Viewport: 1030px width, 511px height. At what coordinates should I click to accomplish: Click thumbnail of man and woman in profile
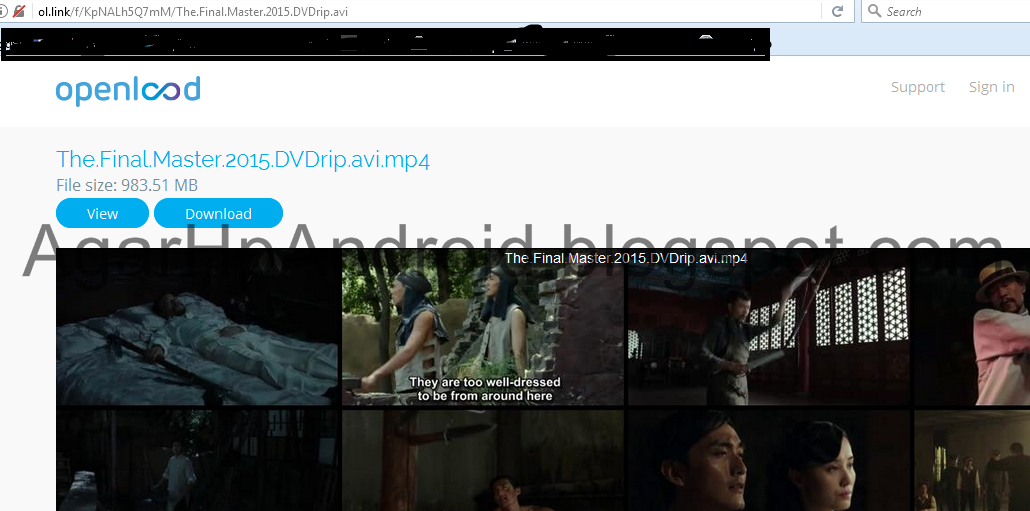pyautogui.click(x=769, y=460)
